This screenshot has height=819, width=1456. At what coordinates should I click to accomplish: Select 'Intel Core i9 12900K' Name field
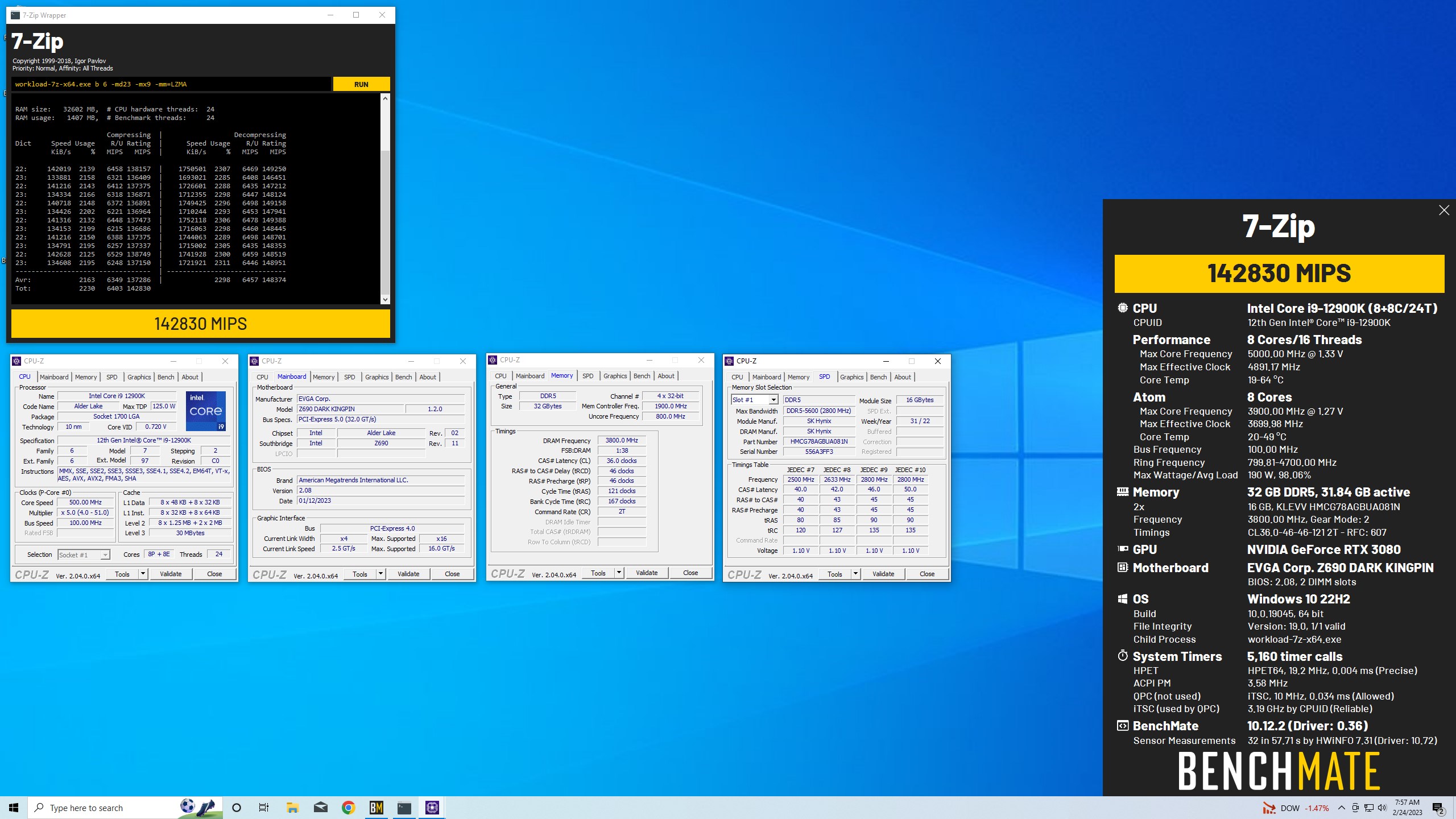117,396
